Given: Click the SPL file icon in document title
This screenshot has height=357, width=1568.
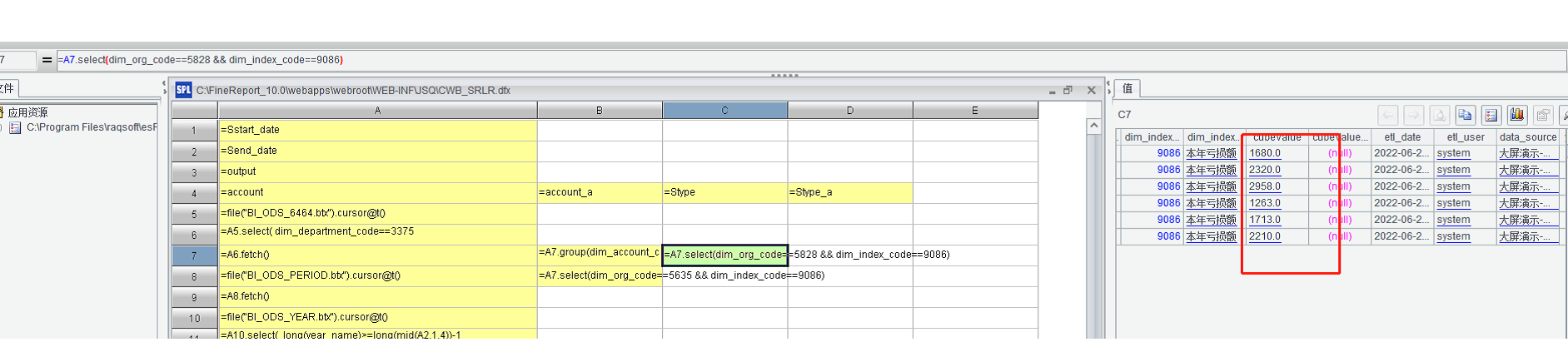Looking at the screenshot, I should pyautogui.click(x=183, y=90).
